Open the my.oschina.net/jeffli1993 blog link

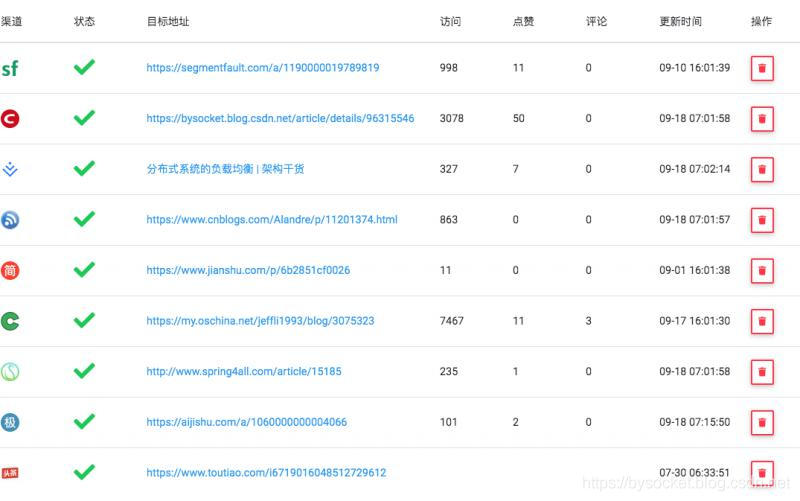coord(260,321)
